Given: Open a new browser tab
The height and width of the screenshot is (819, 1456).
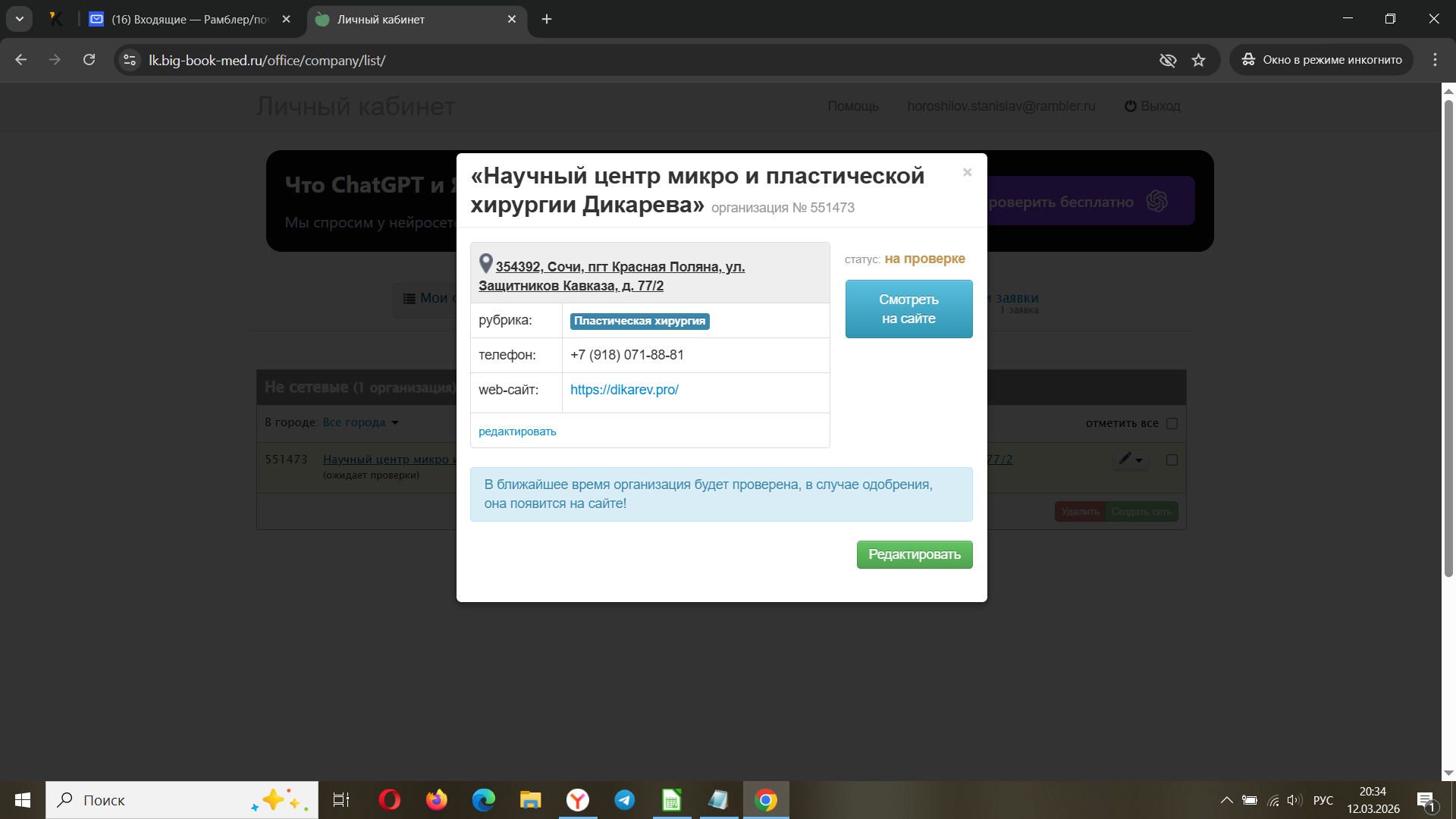Looking at the screenshot, I should tap(547, 19).
